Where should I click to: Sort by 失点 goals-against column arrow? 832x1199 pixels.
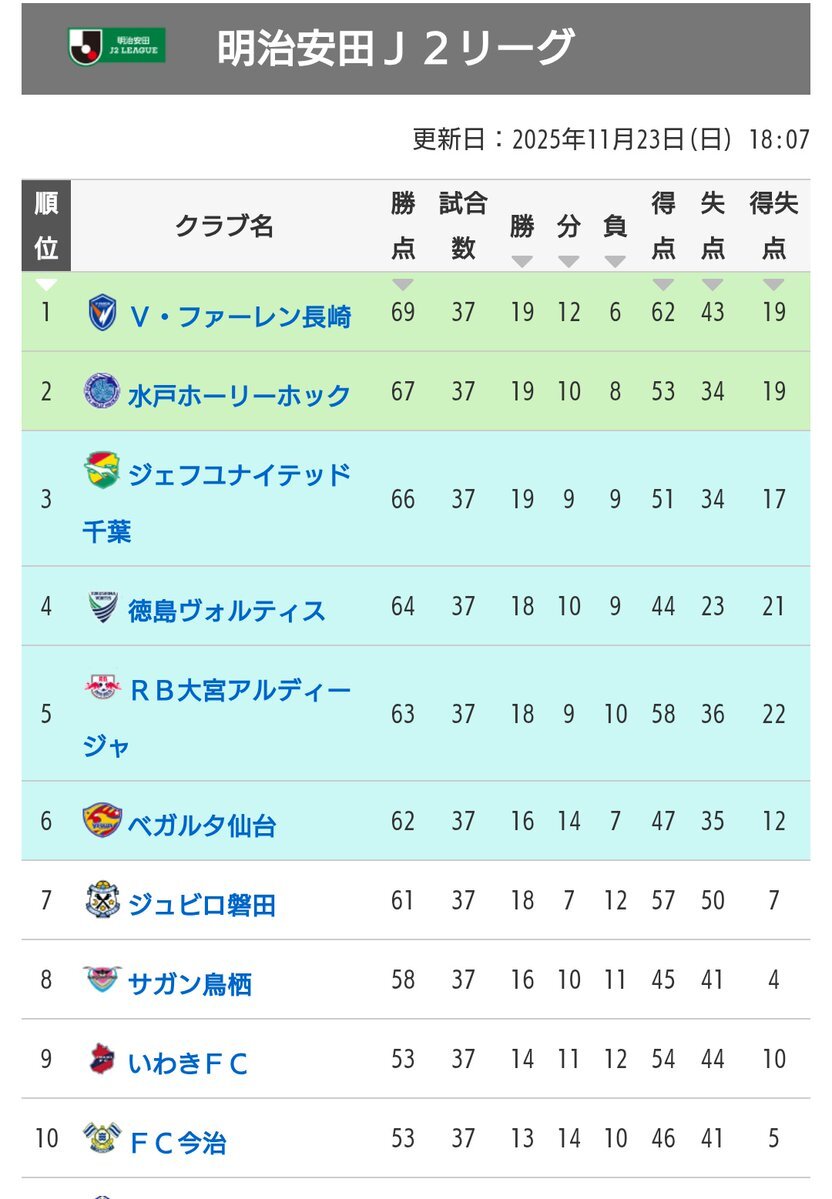tap(712, 283)
